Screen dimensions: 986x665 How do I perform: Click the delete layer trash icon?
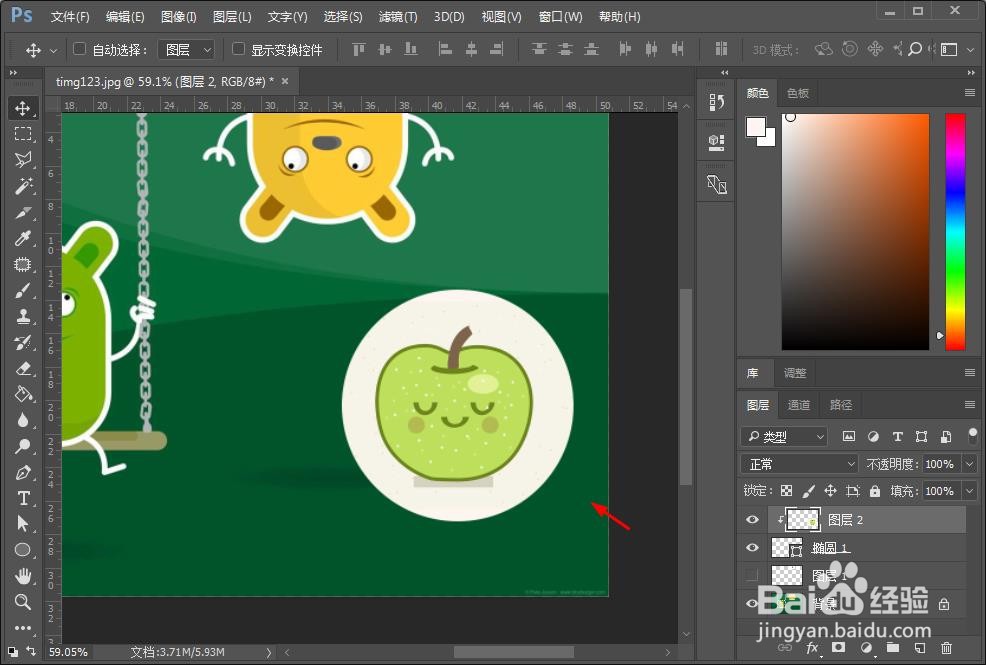pos(946,647)
